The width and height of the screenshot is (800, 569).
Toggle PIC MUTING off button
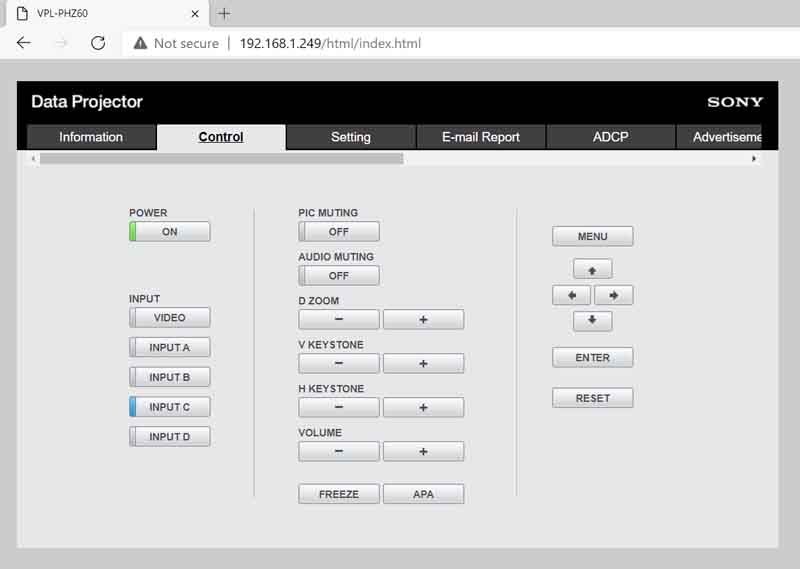coord(339,232)
